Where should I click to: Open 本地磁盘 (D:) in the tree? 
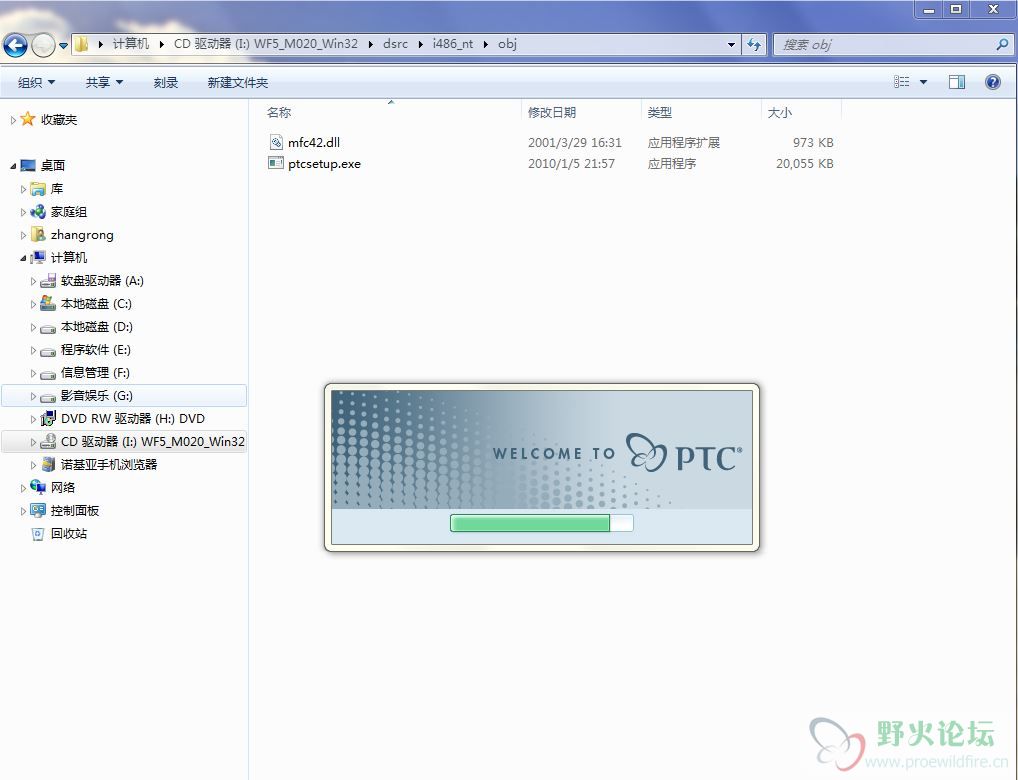click(x=97, y=327)
